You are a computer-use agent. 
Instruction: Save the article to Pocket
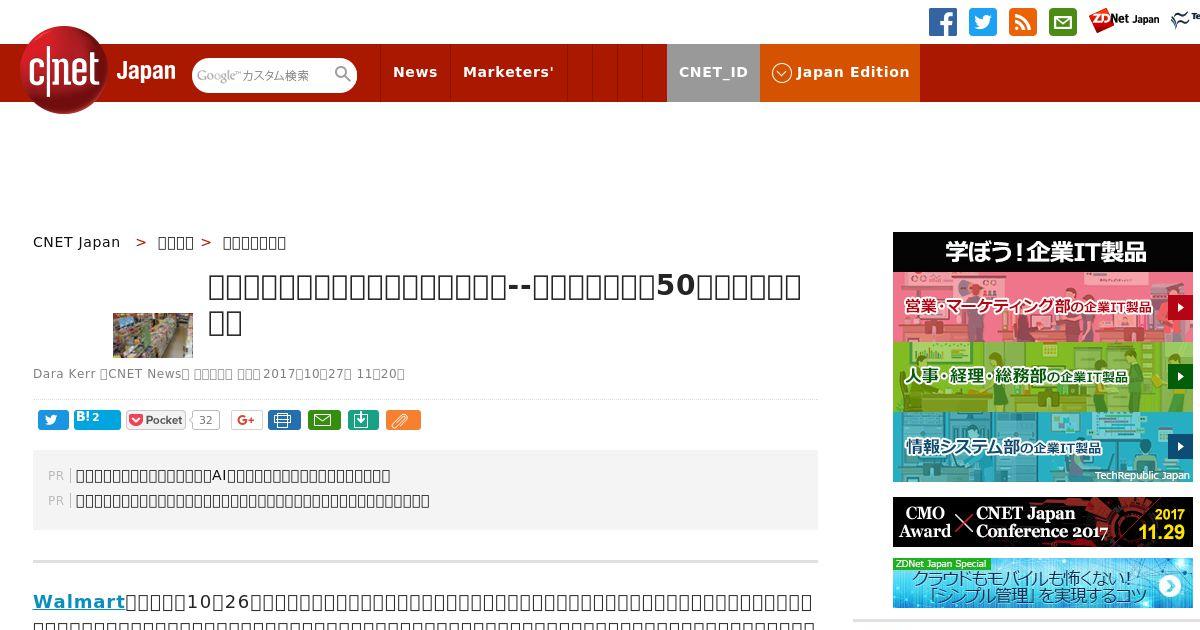point(156,420)
